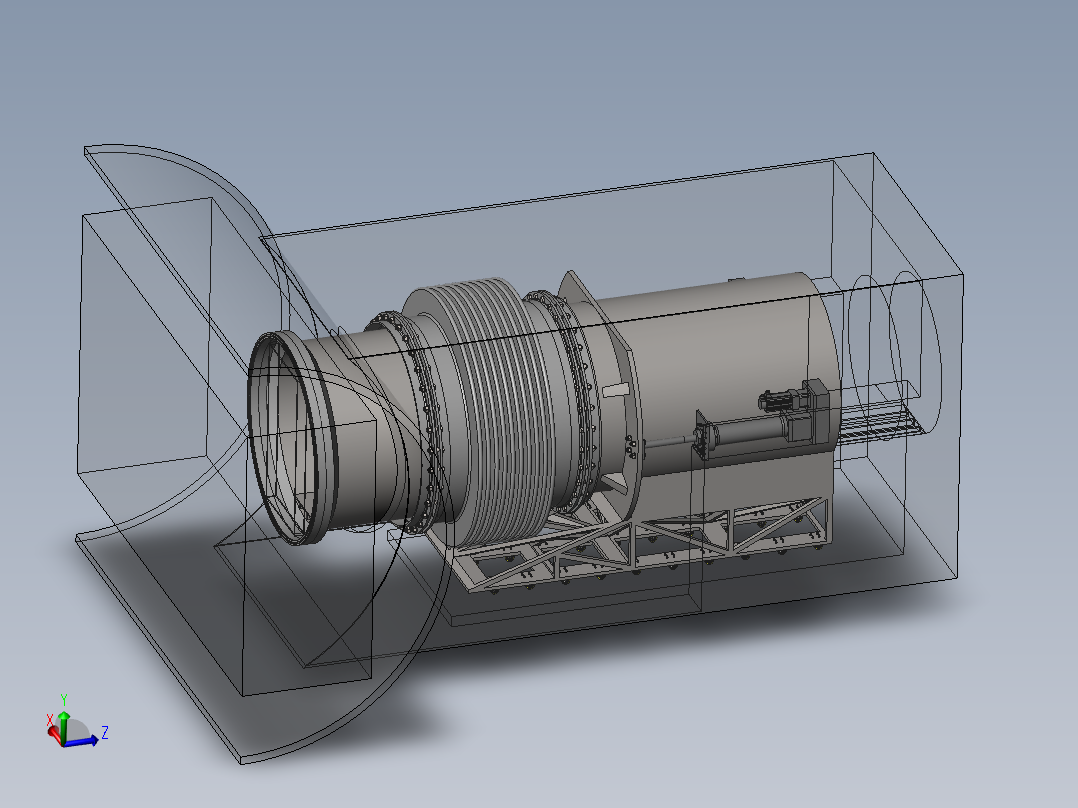Click the red X axis of the triad
This screenshot has width=1078, height=808.
54,734
